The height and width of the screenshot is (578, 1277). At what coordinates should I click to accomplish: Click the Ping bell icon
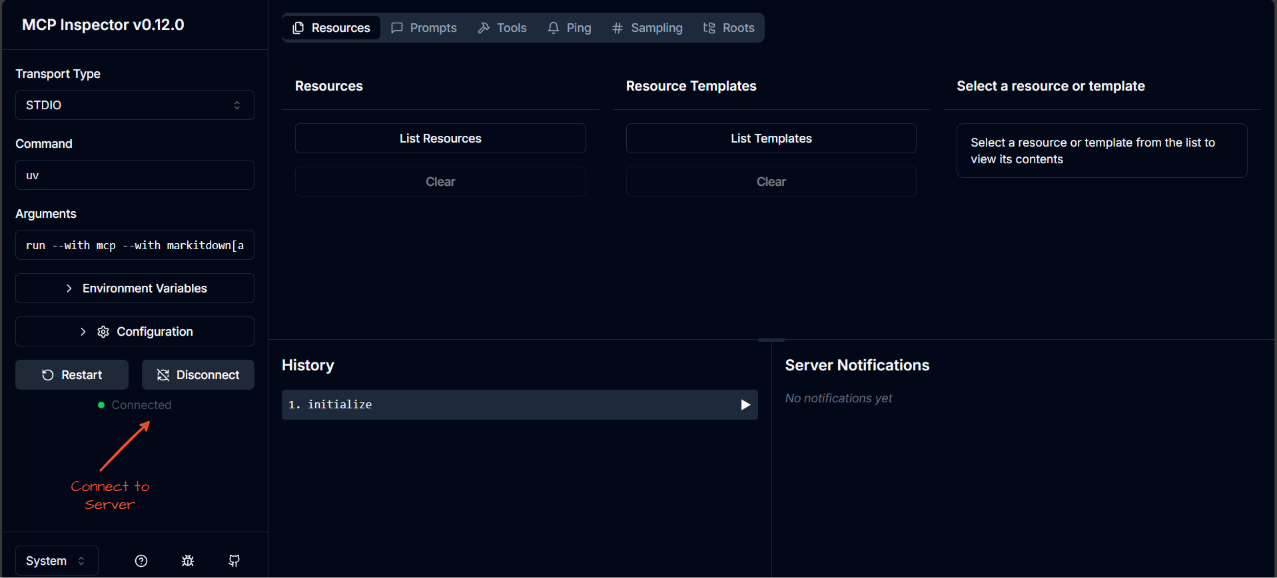click(x=552, y=27)
